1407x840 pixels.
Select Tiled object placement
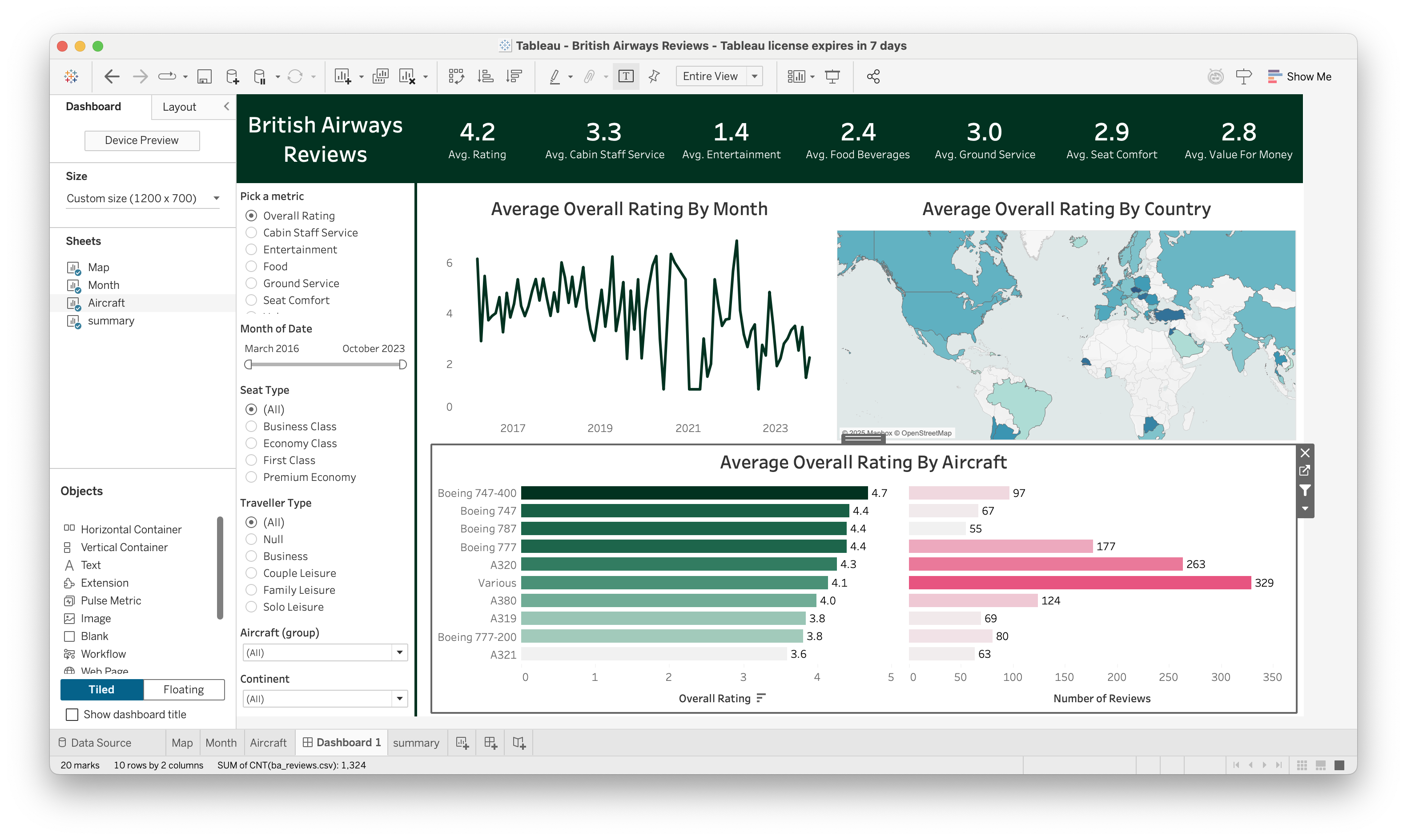101,689
